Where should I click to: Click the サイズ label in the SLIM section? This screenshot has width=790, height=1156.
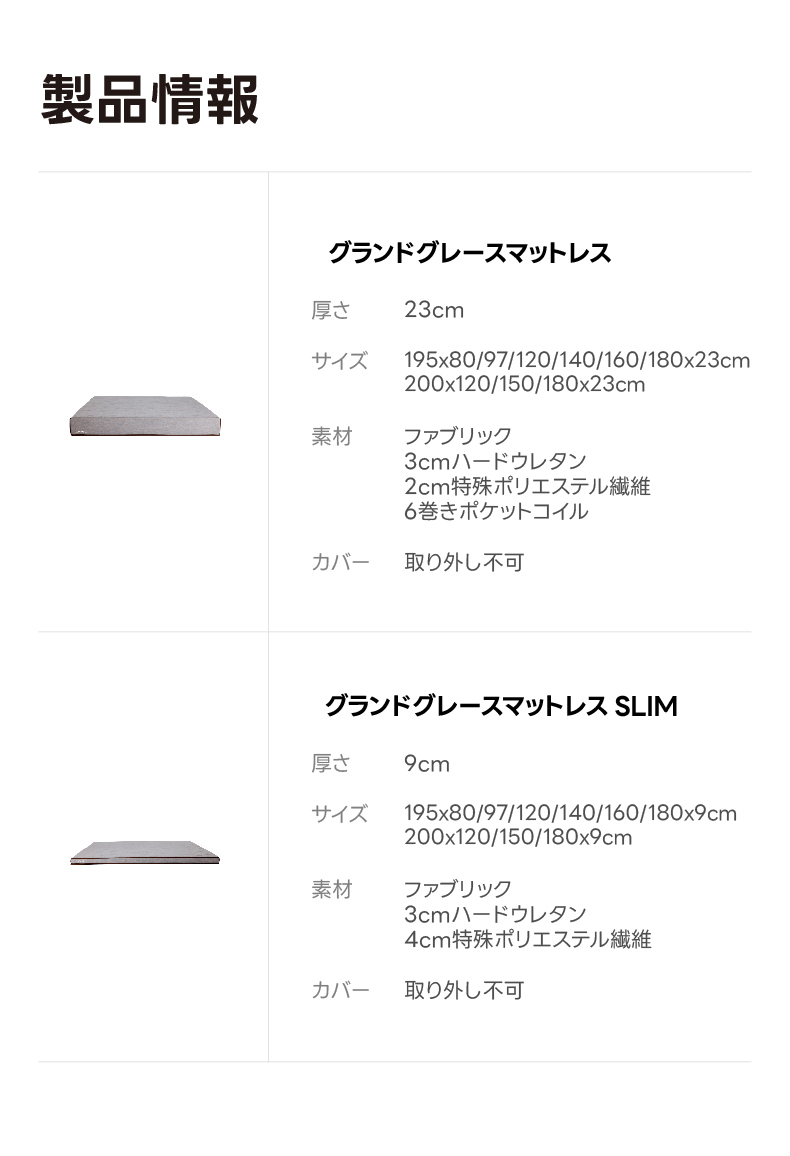[x=339, y=814]
